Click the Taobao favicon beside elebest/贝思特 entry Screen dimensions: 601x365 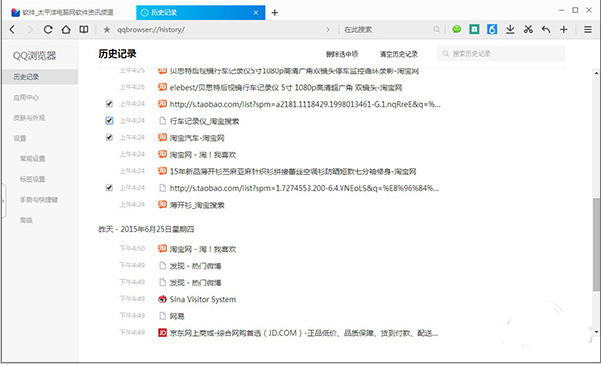(x=163, y=87)
